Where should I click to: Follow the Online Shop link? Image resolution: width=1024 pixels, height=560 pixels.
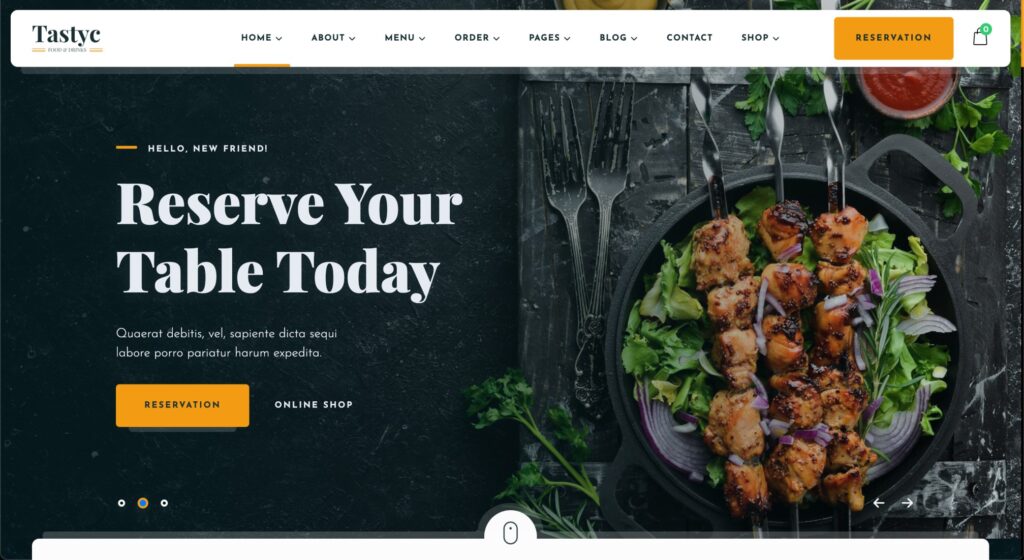(313, 405)
